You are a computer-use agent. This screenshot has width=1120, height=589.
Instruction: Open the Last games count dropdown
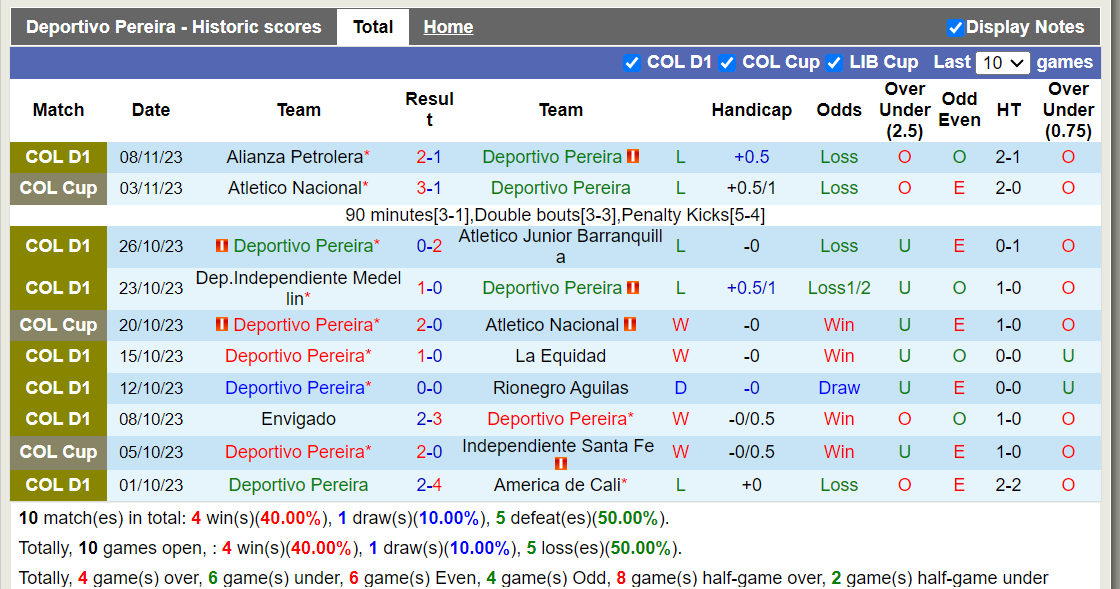(1002, 62)
